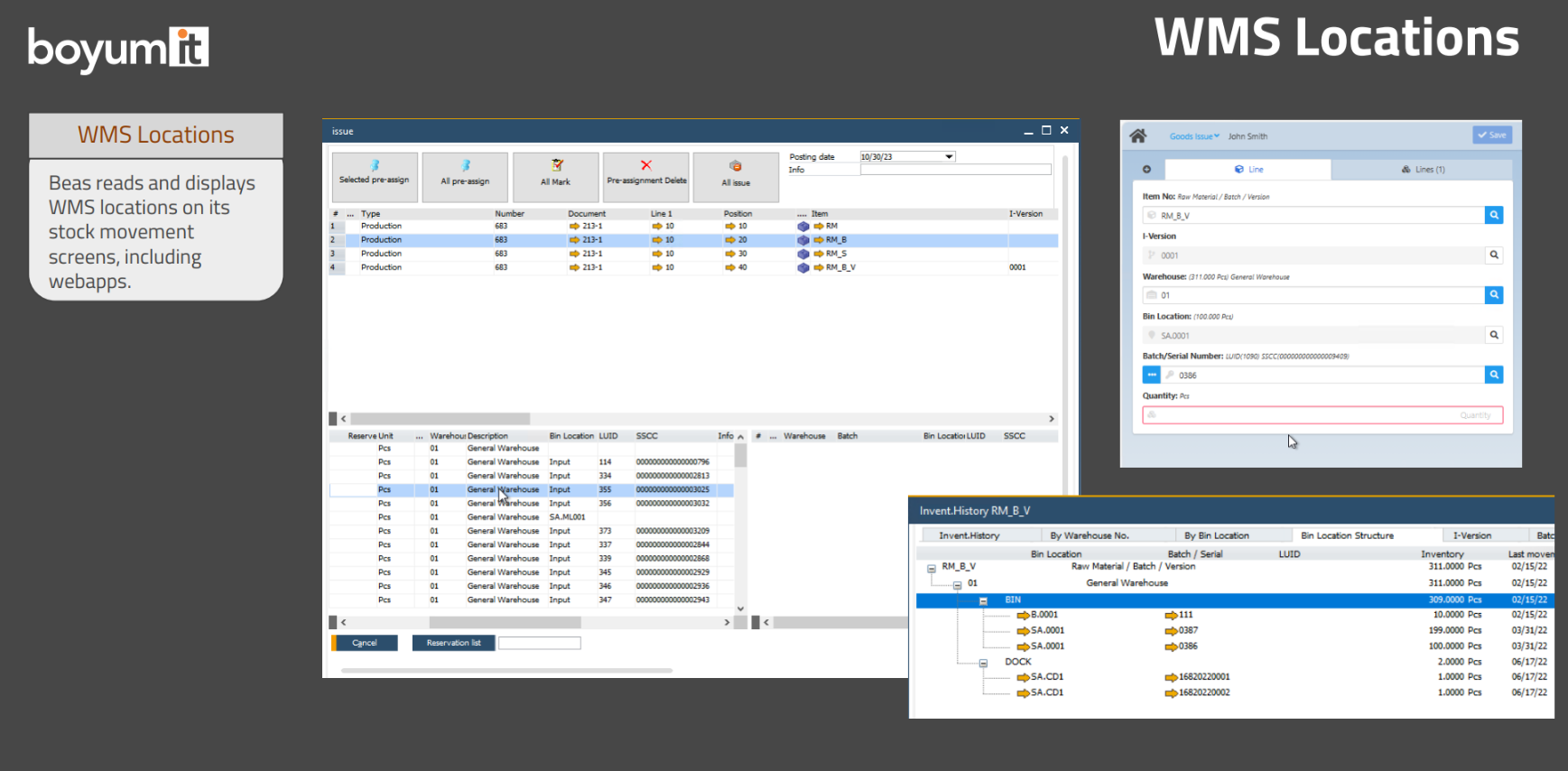Click the field beside Reservation list
Screen dimensions: 1568x771
click(540, 643)
